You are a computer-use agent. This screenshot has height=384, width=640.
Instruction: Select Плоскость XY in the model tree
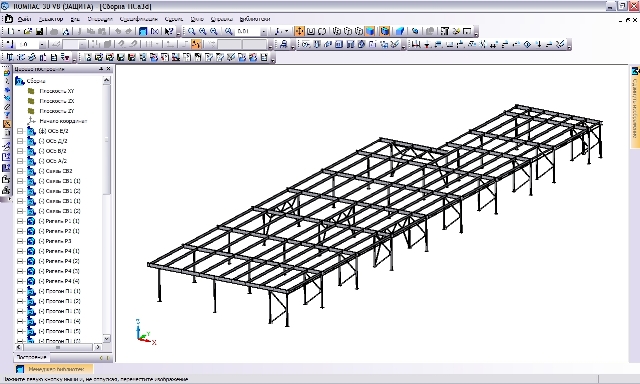tap(56, 91)
